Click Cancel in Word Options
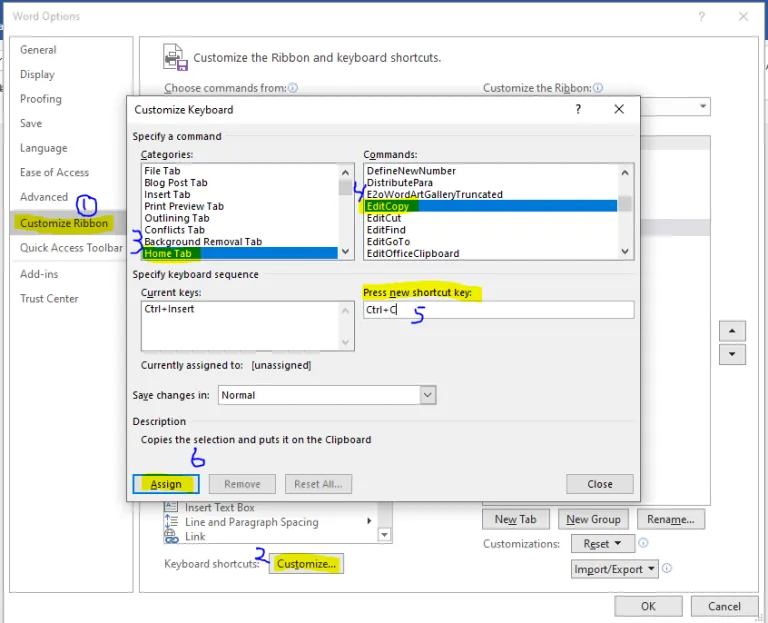 tap(724, 606)
